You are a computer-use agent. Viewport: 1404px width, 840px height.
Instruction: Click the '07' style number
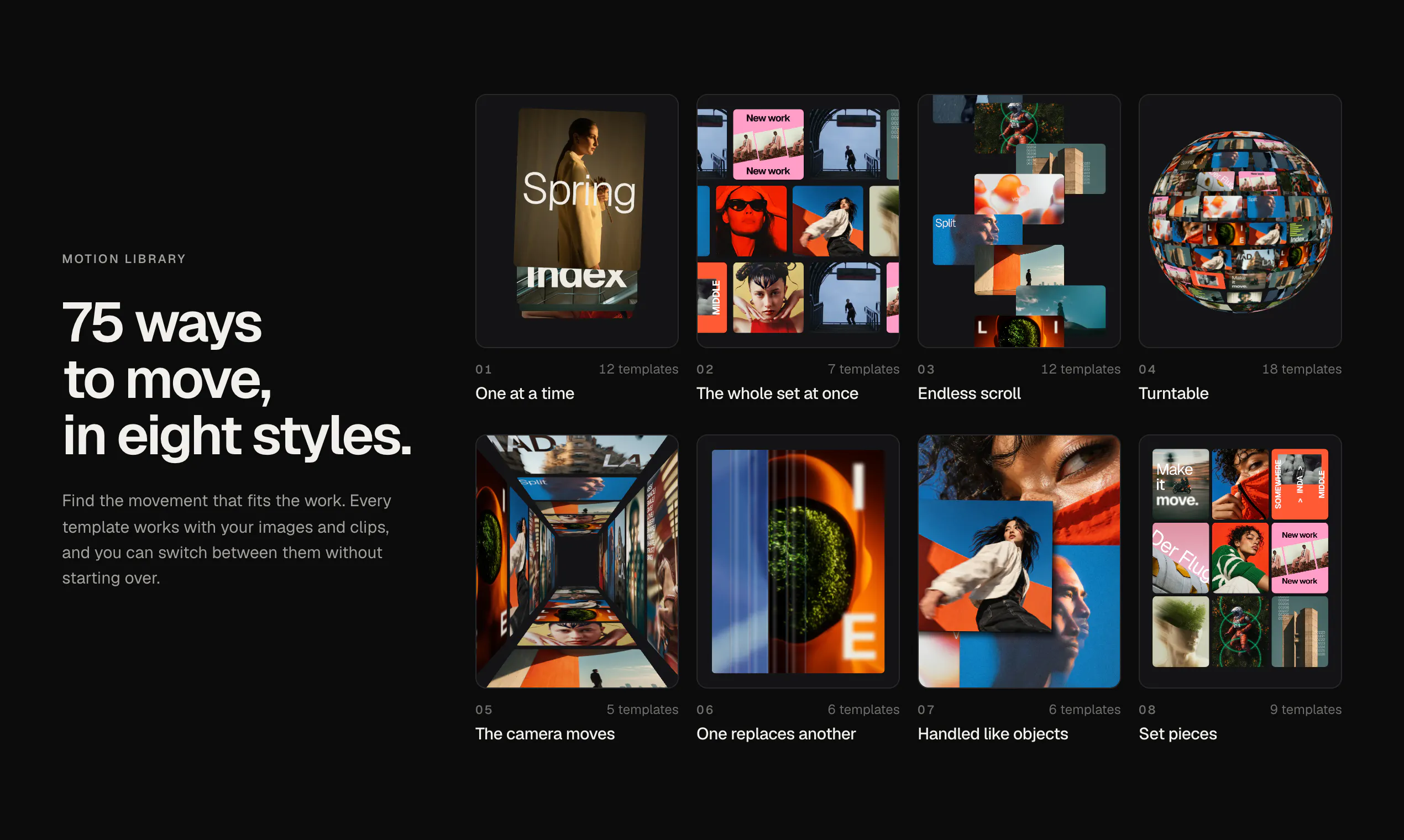[926, 710]
